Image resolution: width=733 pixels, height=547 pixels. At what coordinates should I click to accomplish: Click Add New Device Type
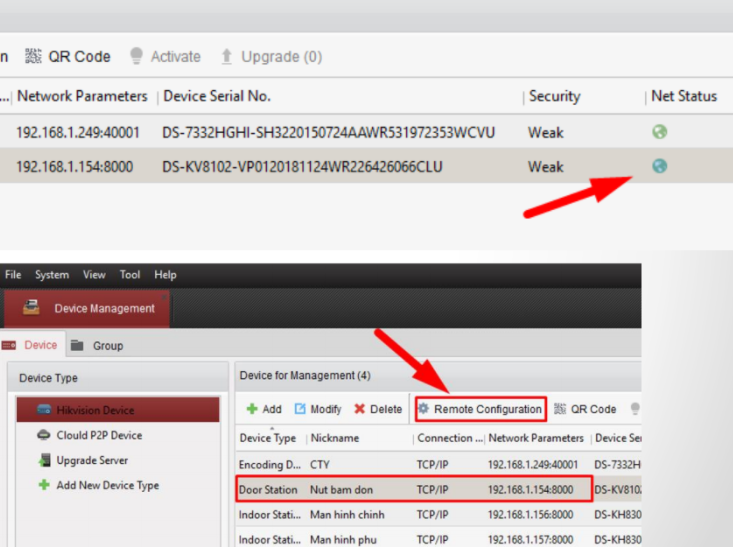(x=107, y=485)
